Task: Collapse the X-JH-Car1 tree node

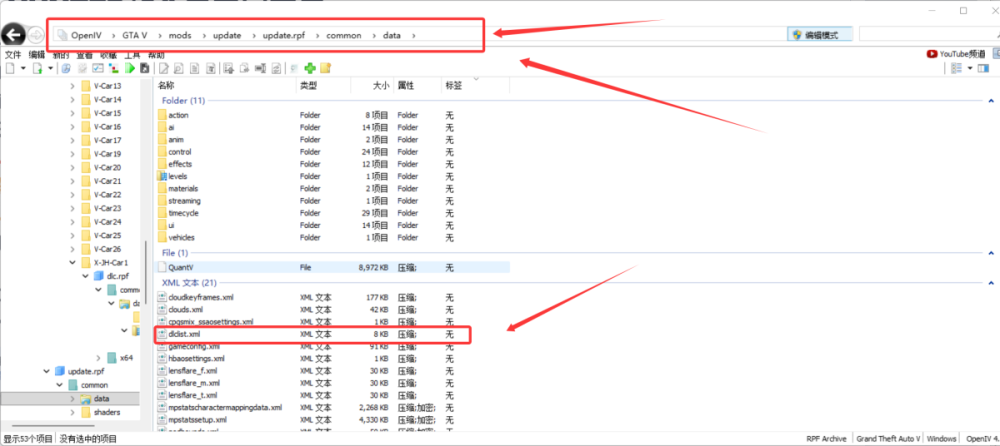Action: click(72, 263)
